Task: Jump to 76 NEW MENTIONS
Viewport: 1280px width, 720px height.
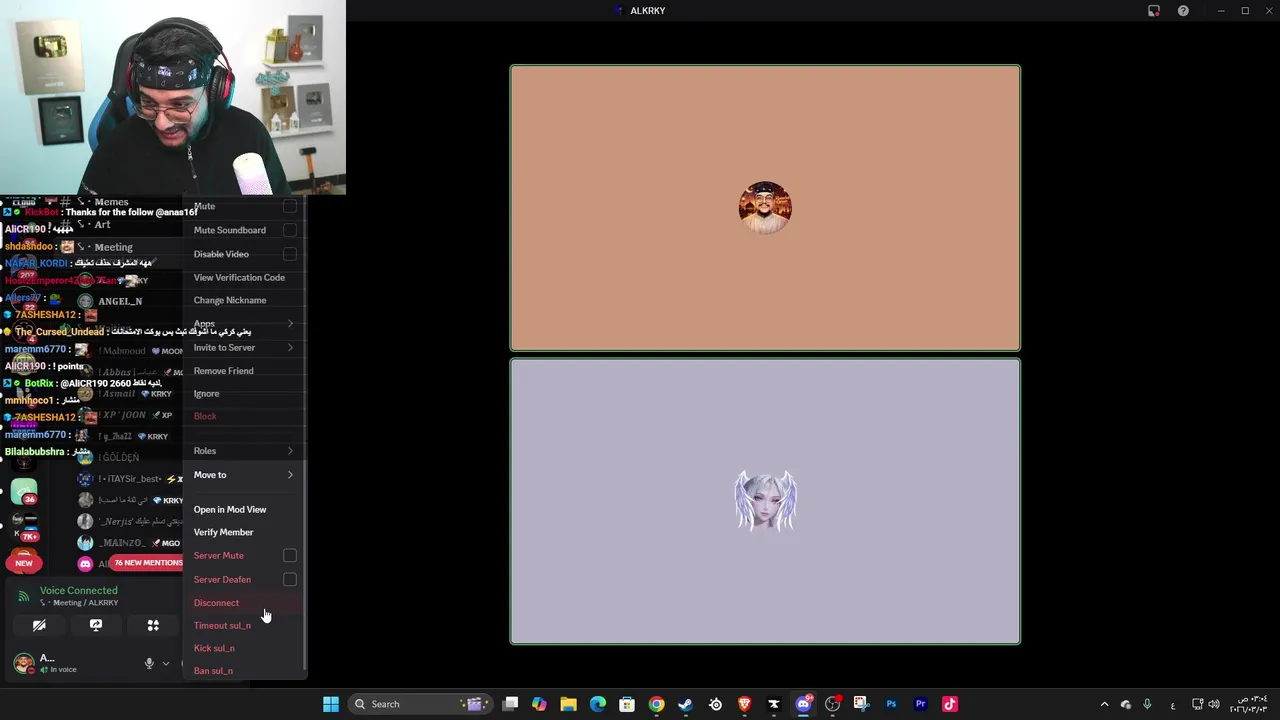Action: click(x=148, y=563)
